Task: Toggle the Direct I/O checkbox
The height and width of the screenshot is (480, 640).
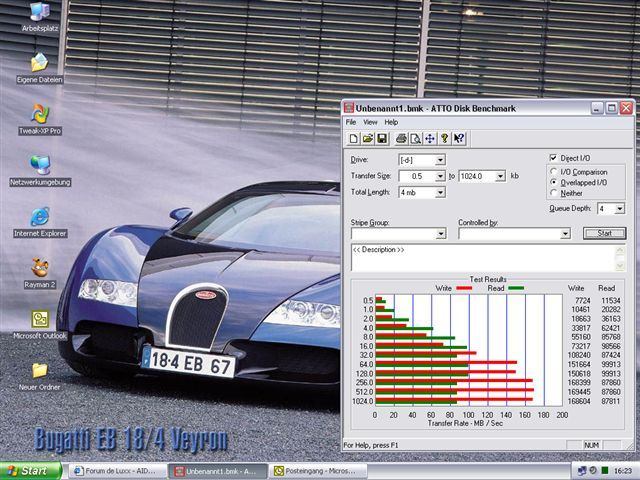Action: 553,158
